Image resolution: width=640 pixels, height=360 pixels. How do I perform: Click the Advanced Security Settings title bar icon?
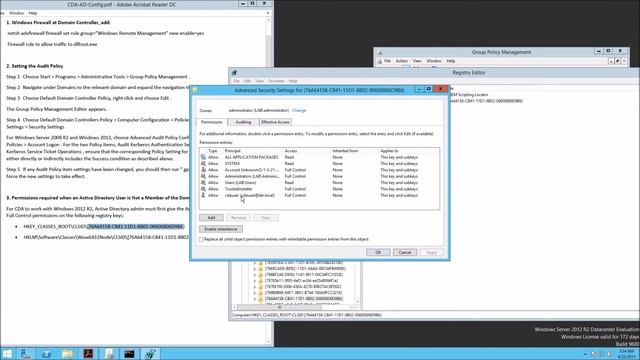pos(195,90)
